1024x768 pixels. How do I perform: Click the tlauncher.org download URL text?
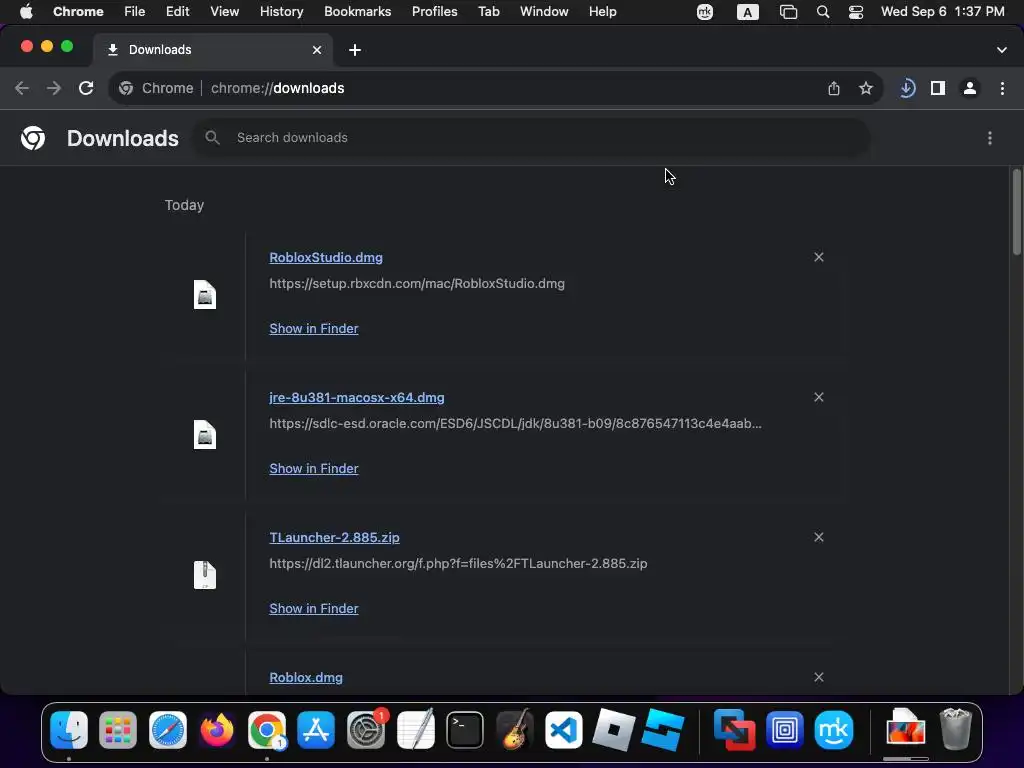click(458, 564)
